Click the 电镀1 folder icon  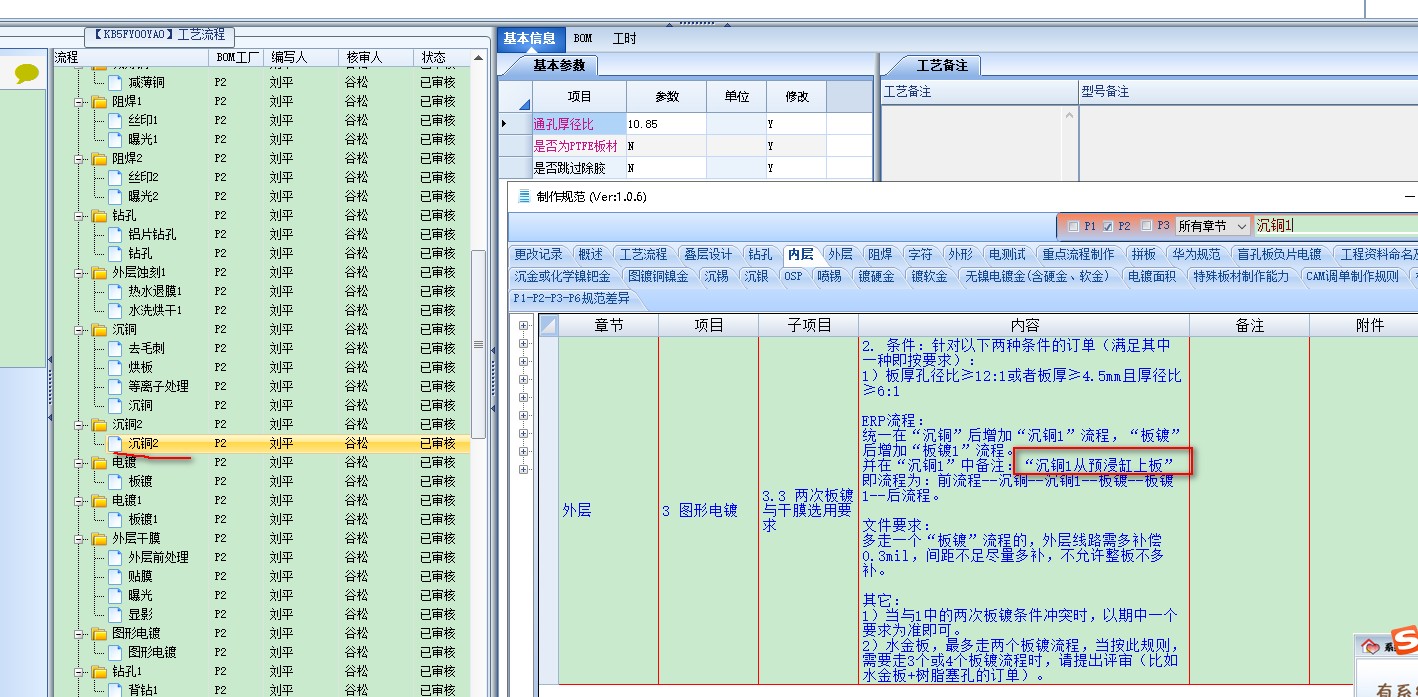[x=99, y=501]
